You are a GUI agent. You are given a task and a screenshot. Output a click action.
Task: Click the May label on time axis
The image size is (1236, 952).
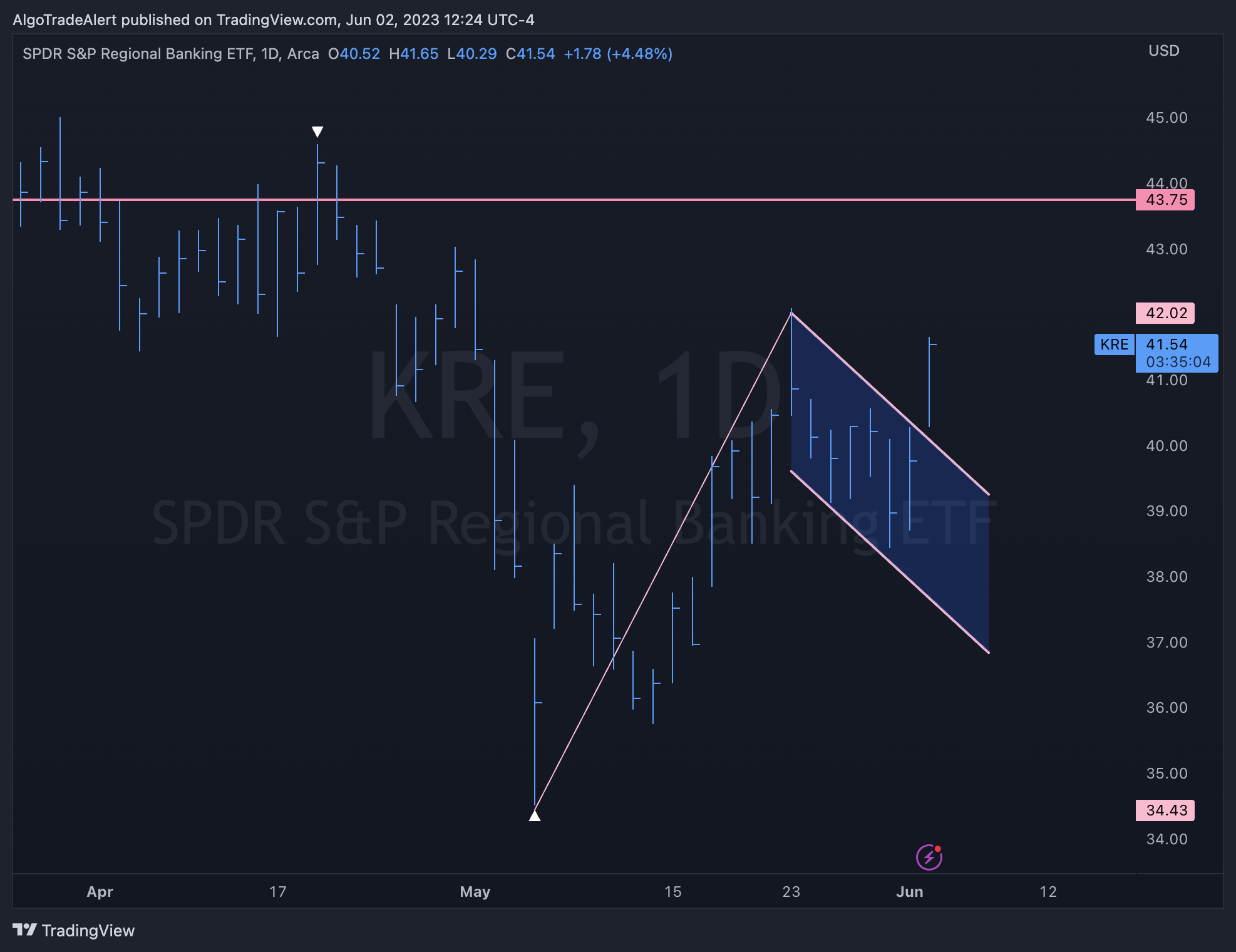475,892
